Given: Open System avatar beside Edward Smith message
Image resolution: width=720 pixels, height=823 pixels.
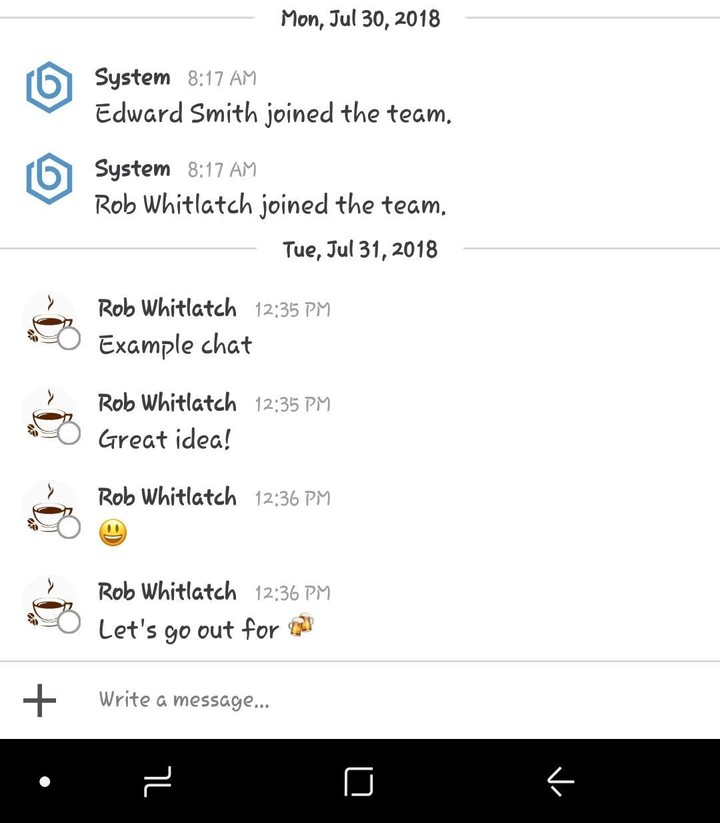Looking at the screenshot, I should [49, 87].
